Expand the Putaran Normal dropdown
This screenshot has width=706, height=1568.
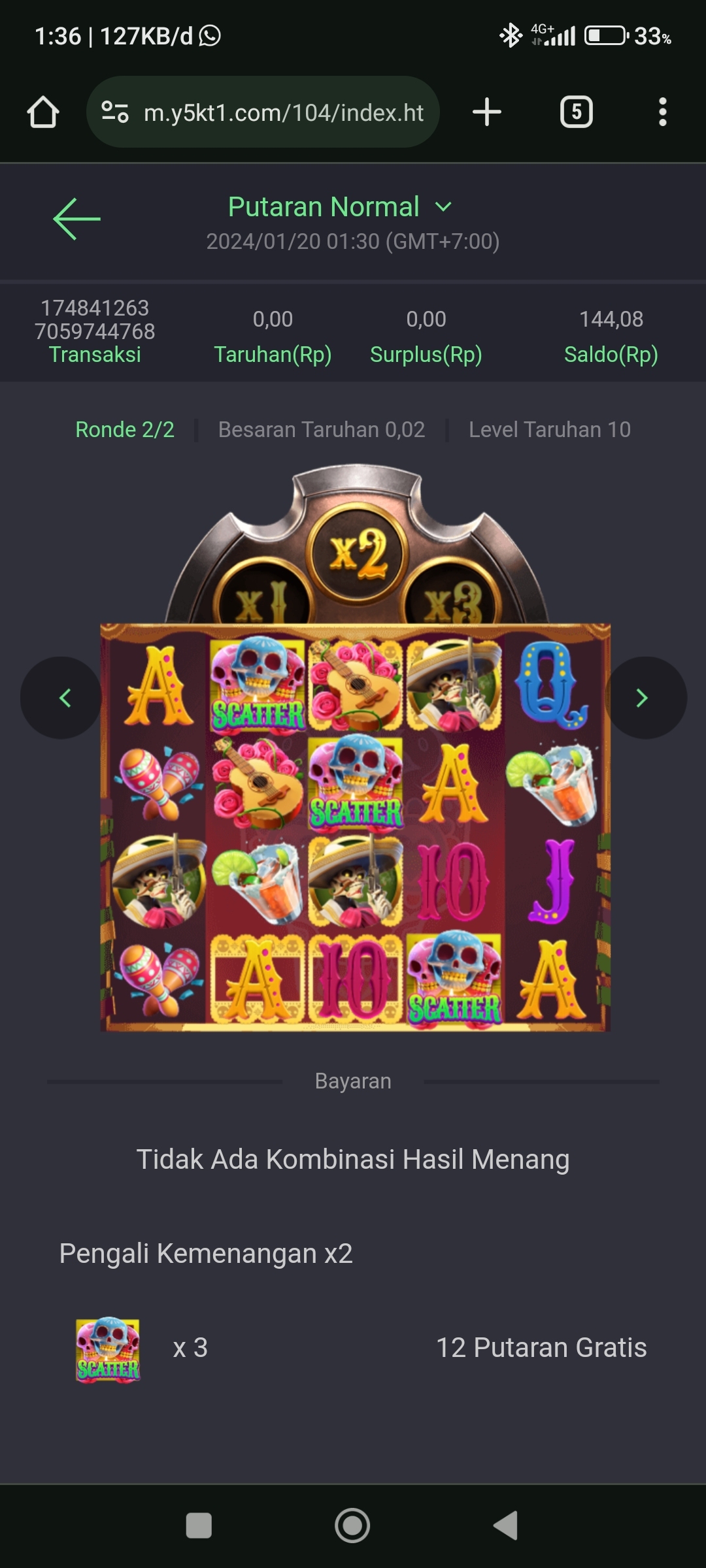340,207
